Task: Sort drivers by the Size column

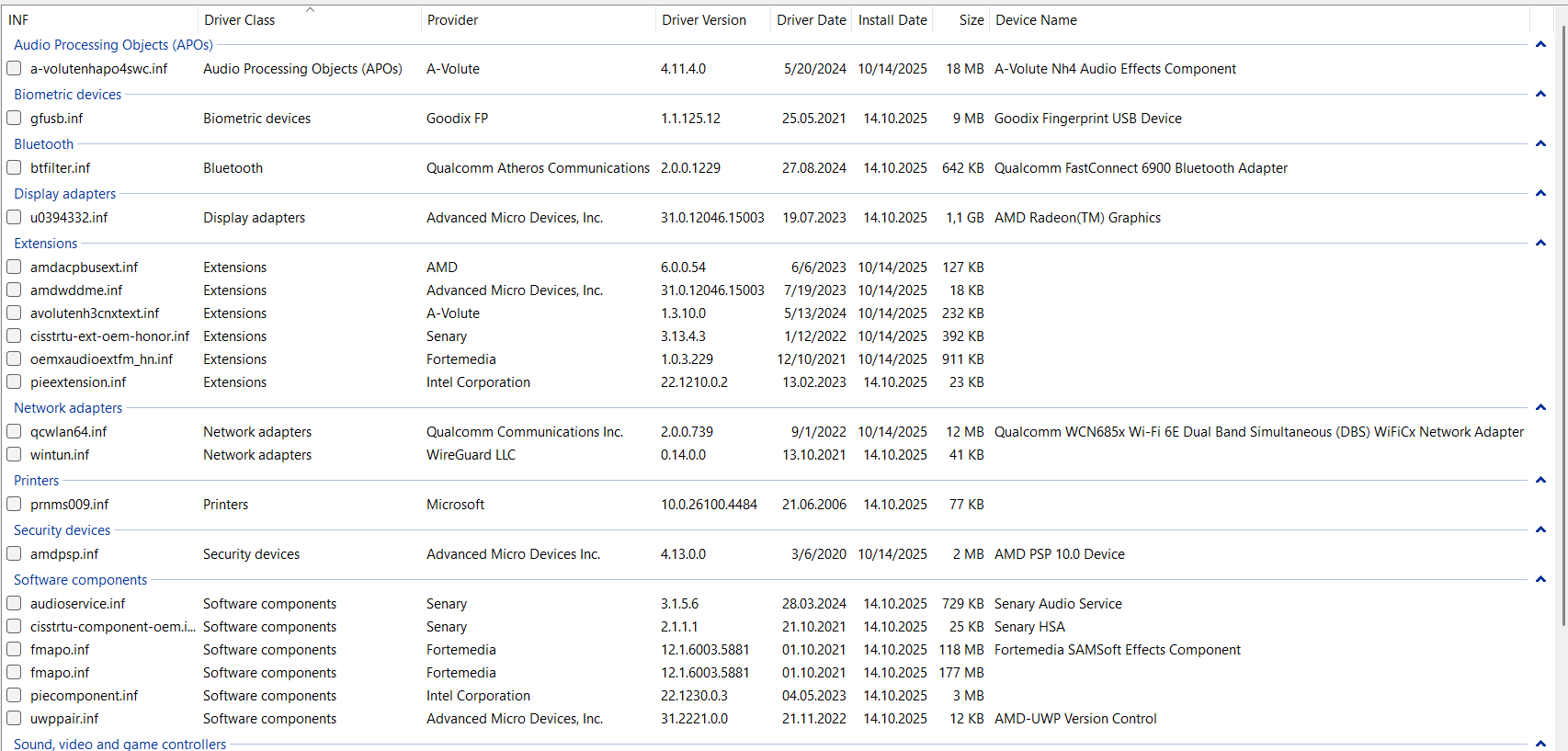Action: [x=971, y=20]
